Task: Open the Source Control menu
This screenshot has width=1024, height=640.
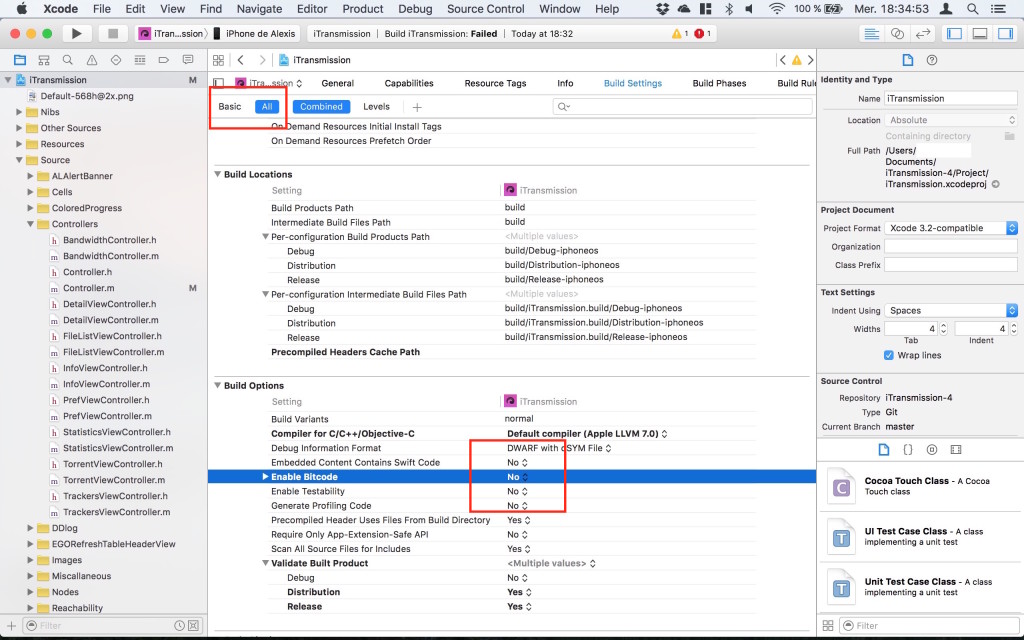Action: [485, 9]
